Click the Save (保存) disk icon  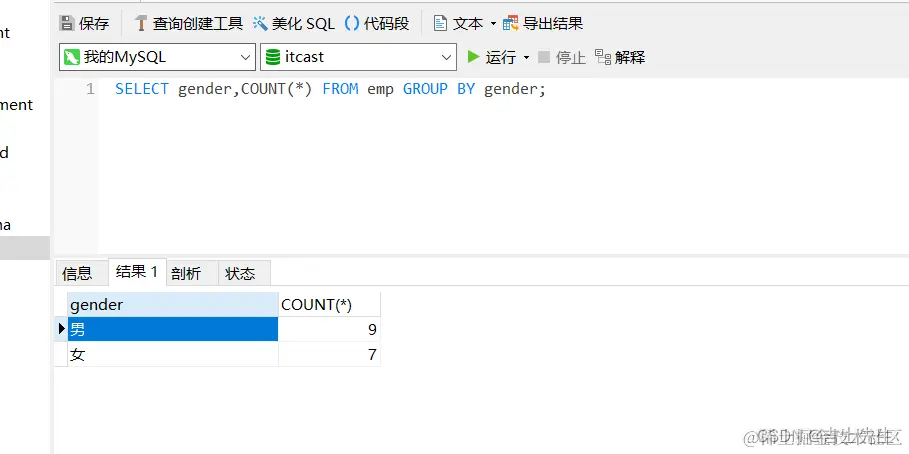pyautogui.click(x=68, y=23)
